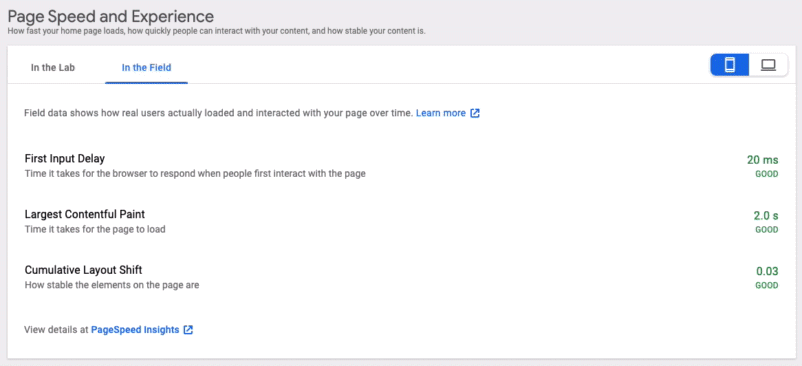This screenshot has width=802, height=366.
Task: Click First Input Delay description text
Action: 195,173
